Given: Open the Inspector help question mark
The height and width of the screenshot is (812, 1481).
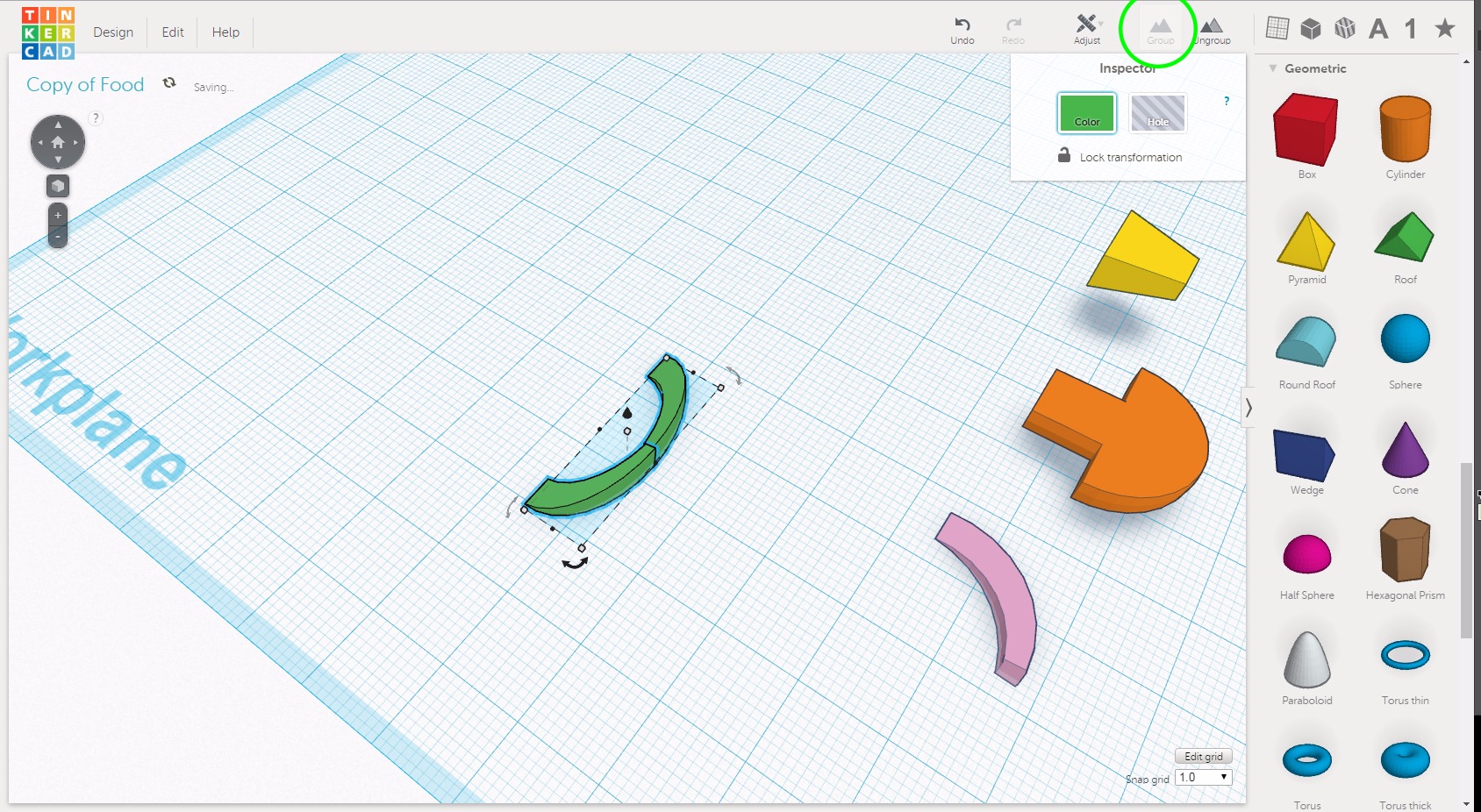Looking at the screenshot, I should click(x=1227, y=101).
